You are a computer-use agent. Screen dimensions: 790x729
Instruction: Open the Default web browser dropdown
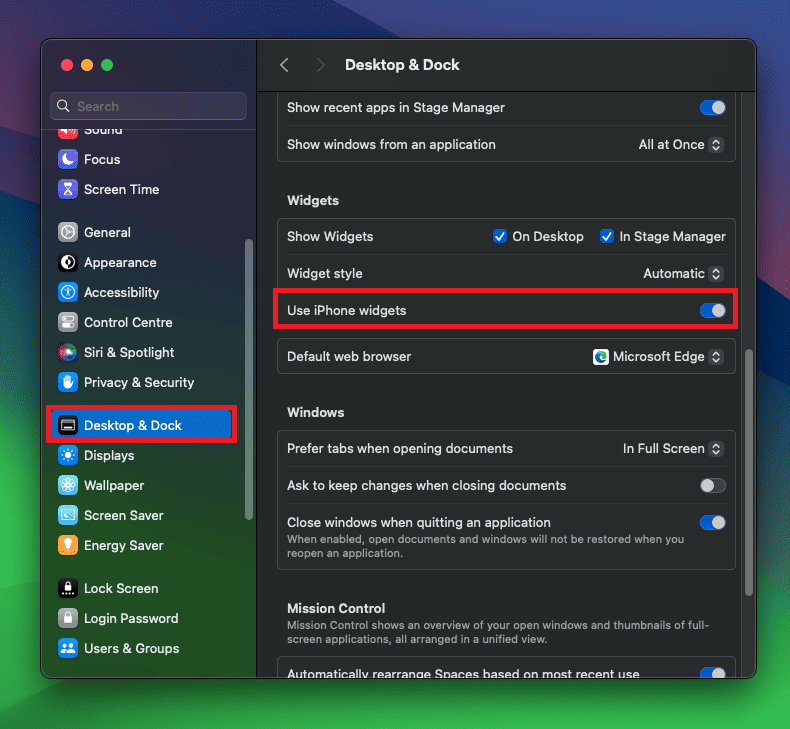coord(659,357)
